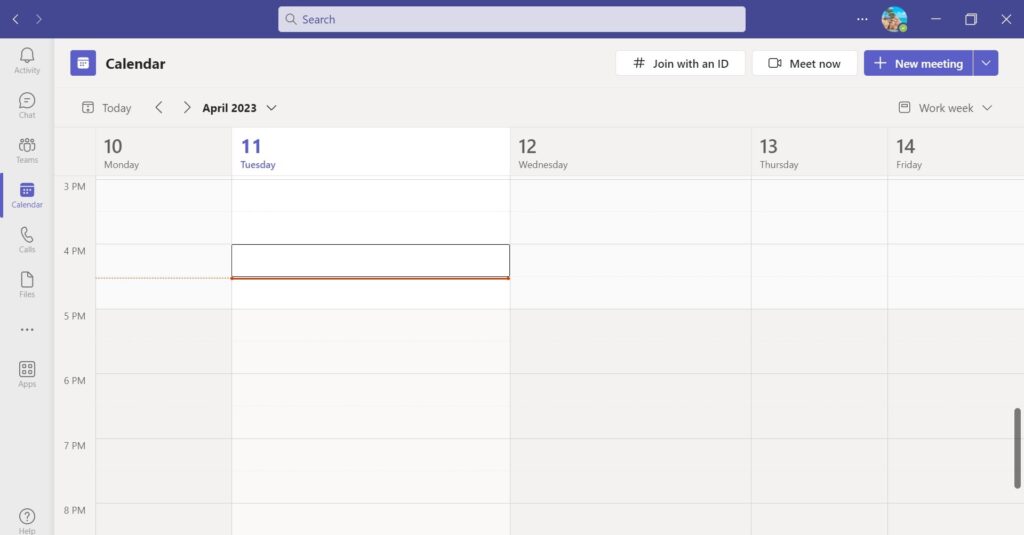Go to the Teams section
Image resolution: width=1024 pixels, height=535 pixels.
[x=27, y=150]
